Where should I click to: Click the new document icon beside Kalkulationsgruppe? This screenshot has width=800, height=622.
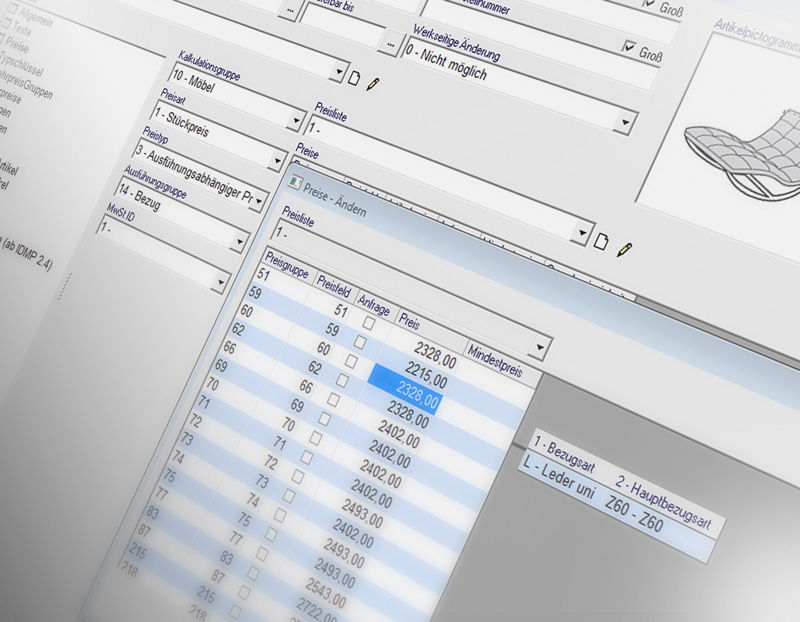tap(354, 78)
